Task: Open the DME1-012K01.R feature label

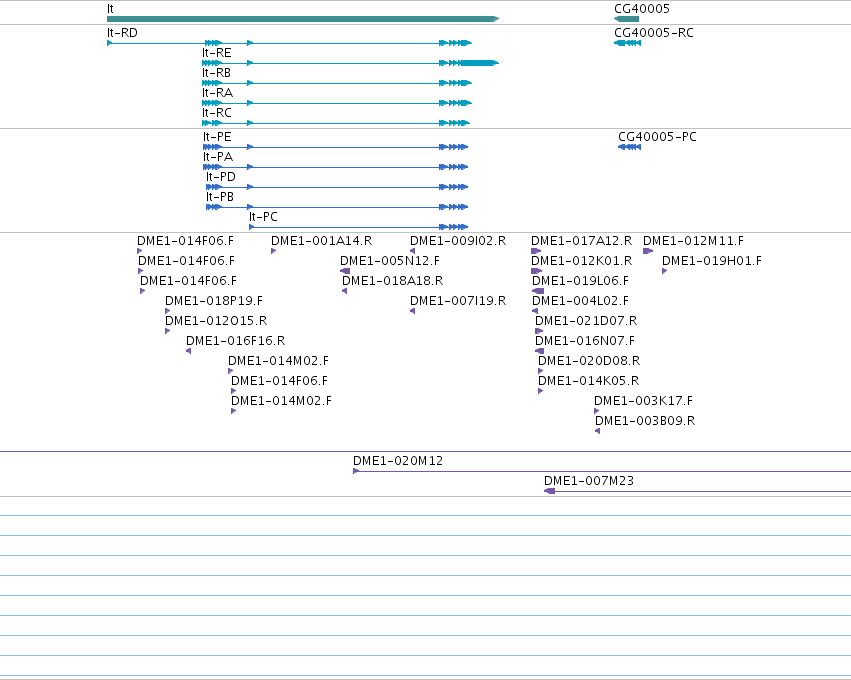Action: (x=581, y=261)
